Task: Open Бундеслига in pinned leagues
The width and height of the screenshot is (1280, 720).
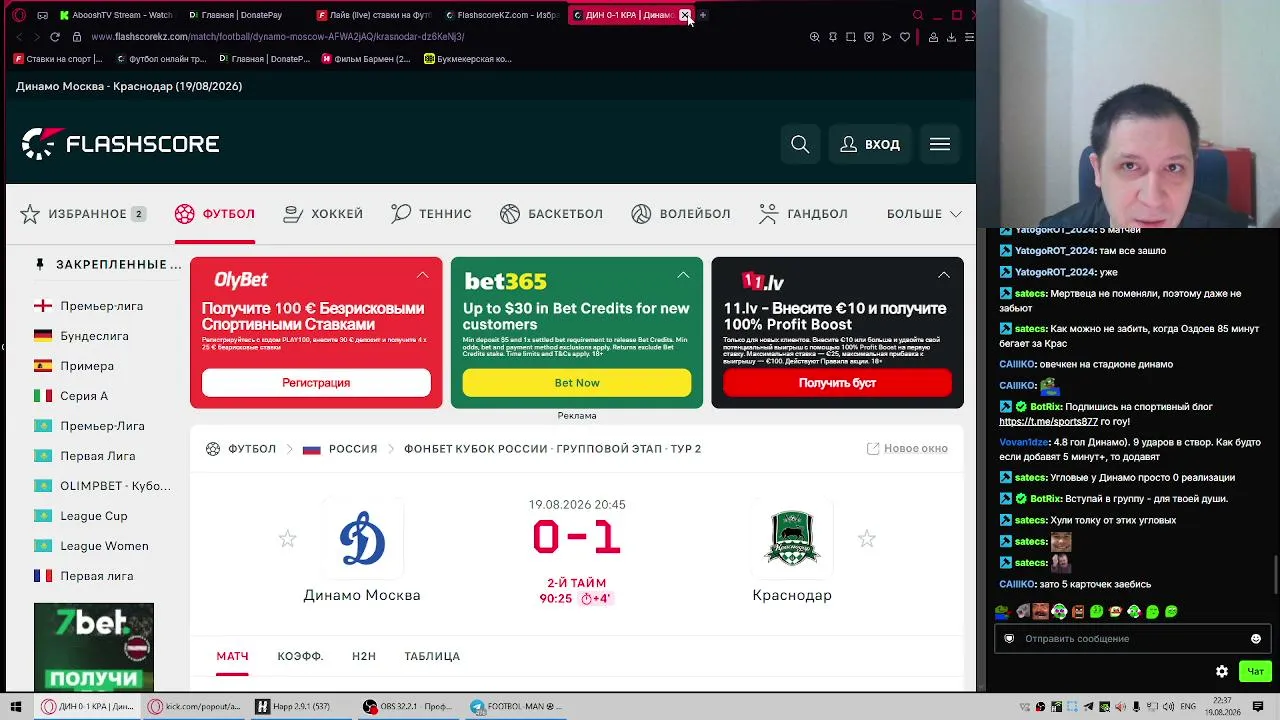Action: [x=94, y=336]
